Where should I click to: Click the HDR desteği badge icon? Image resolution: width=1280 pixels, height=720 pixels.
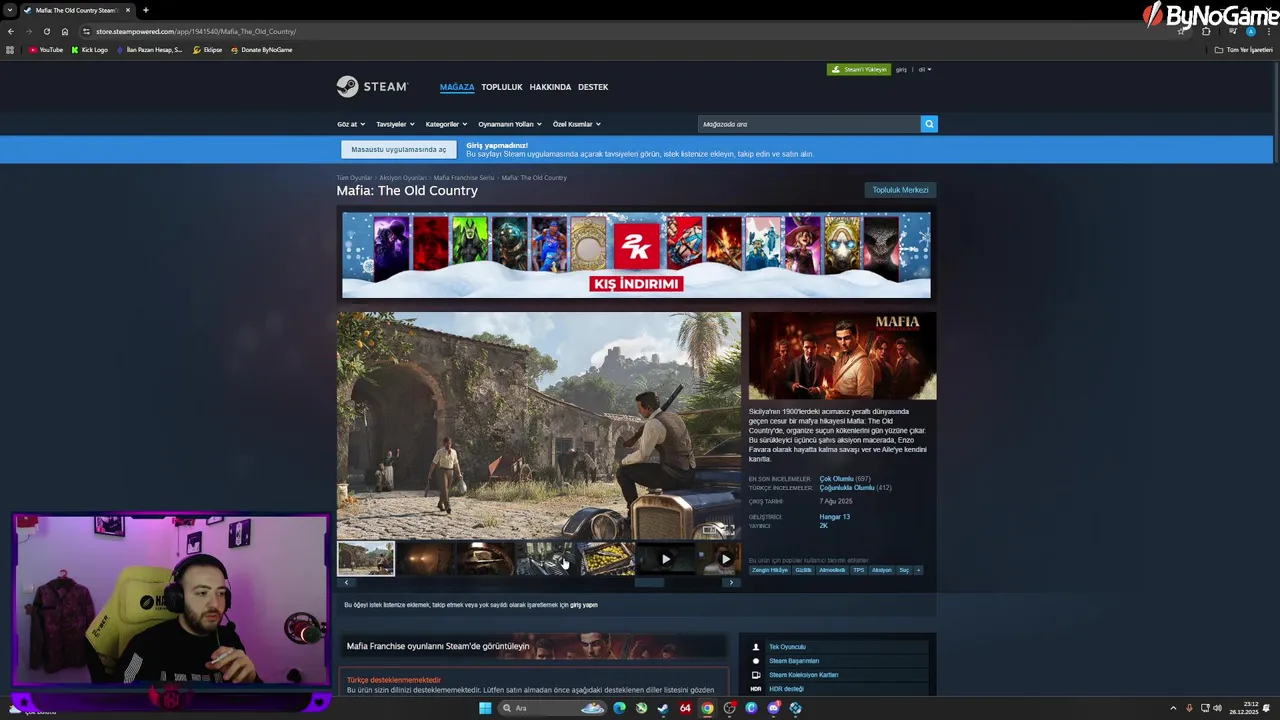[x=756, y=689]
